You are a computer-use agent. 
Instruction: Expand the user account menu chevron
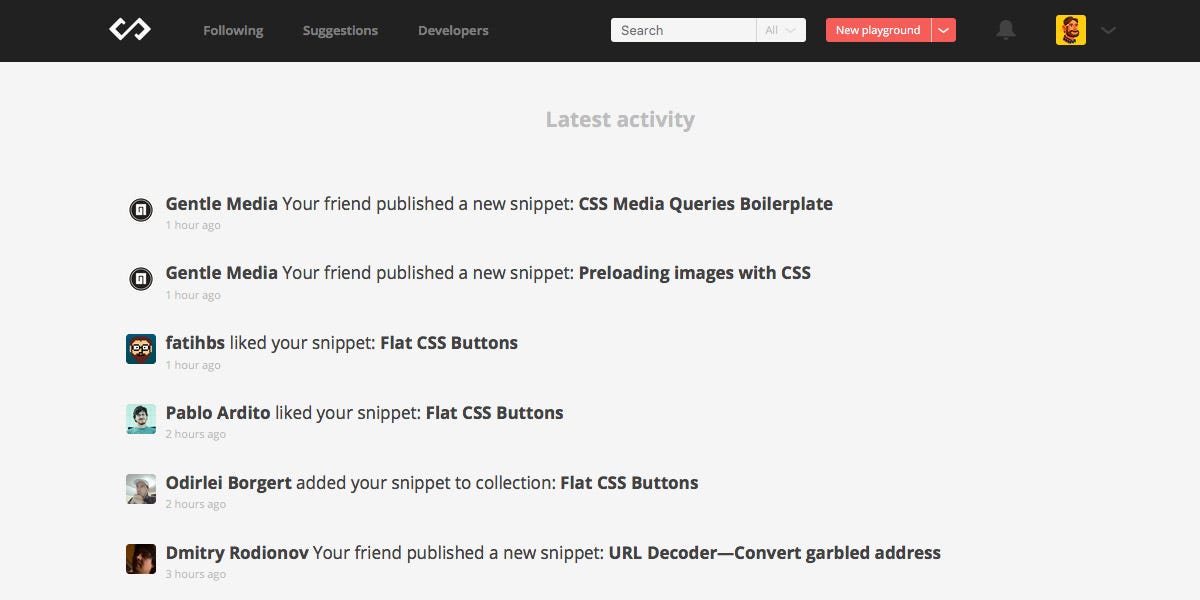point(1108,30)
